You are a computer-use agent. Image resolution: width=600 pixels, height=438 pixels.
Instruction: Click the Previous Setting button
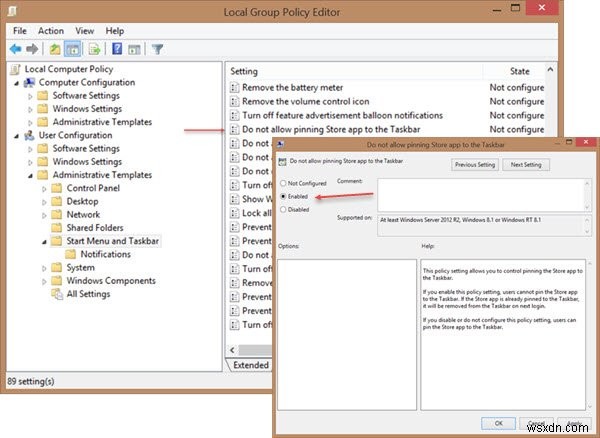[x=476, y=163]
